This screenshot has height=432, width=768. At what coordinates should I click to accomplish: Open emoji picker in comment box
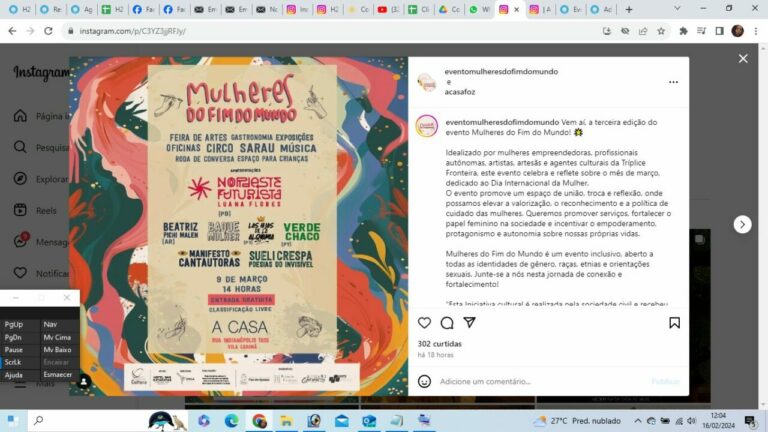(x=424, y=381)
